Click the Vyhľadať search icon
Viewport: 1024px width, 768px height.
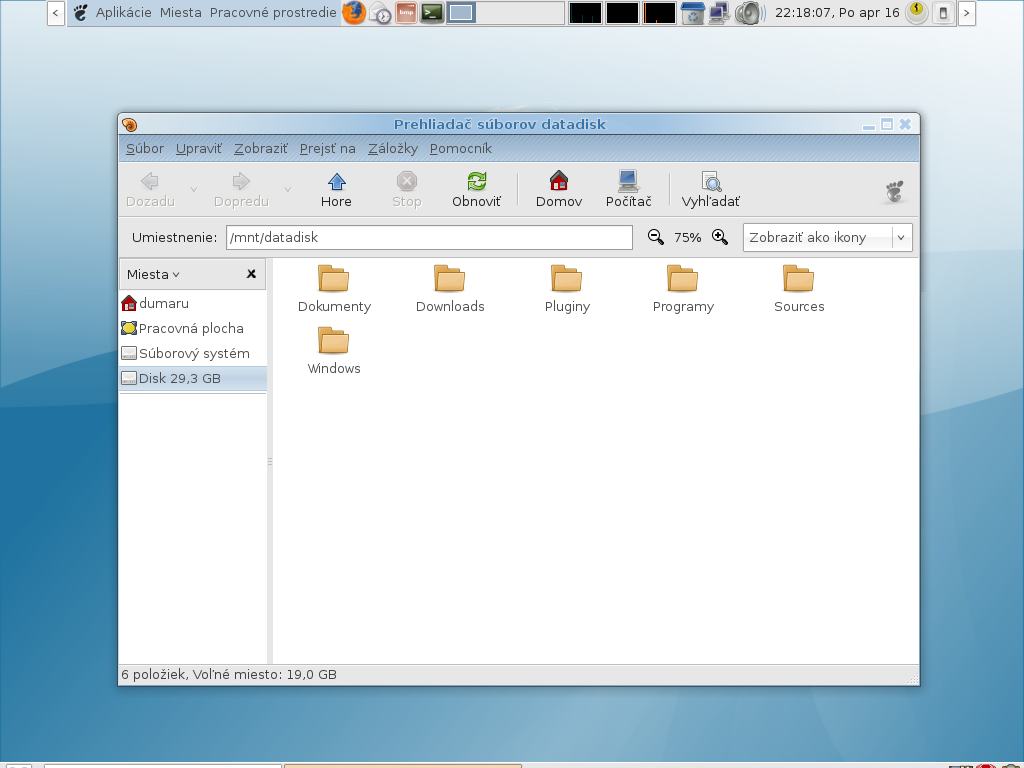click(711, 182)
